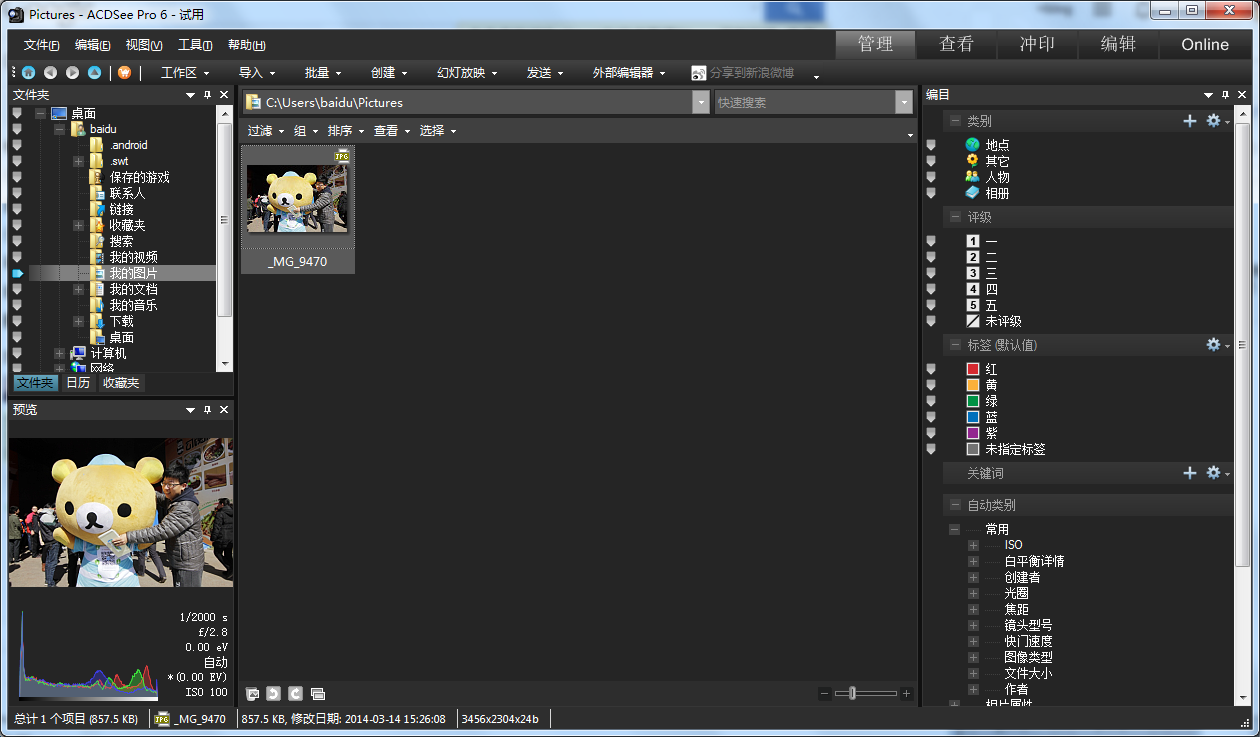Open the 工具 menu
This screenshot has height=737, width=1260.
[x=195, y=45]
